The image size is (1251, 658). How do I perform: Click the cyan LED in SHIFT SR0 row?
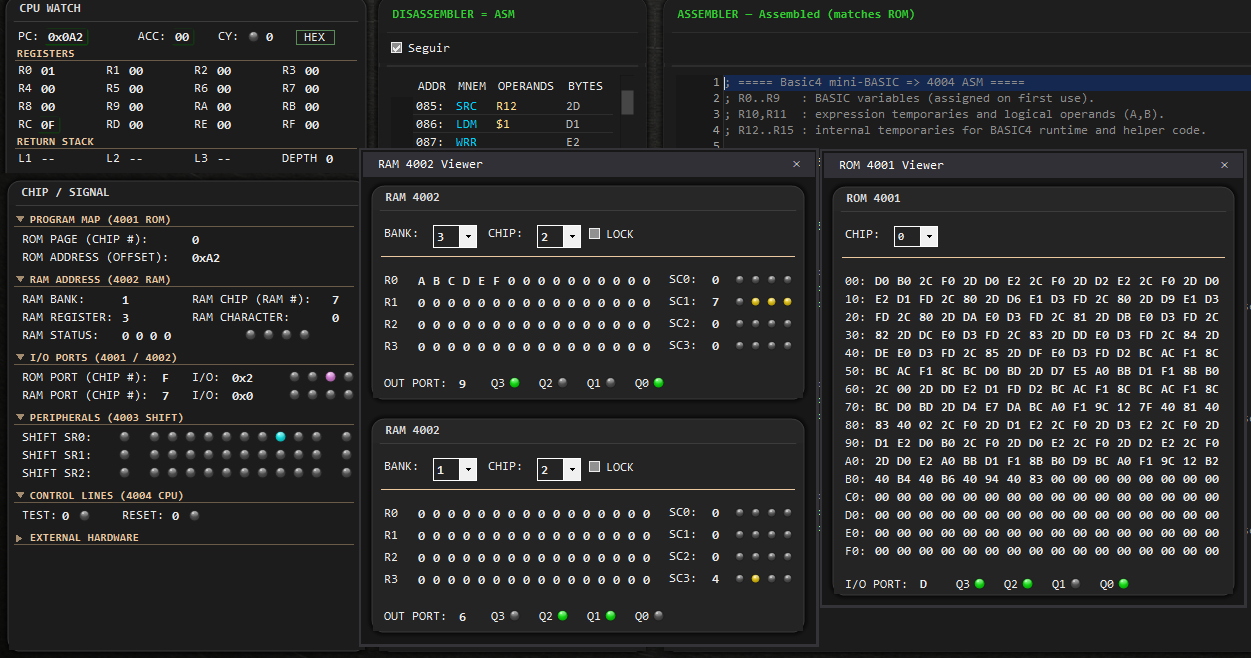tap(281, 437)
